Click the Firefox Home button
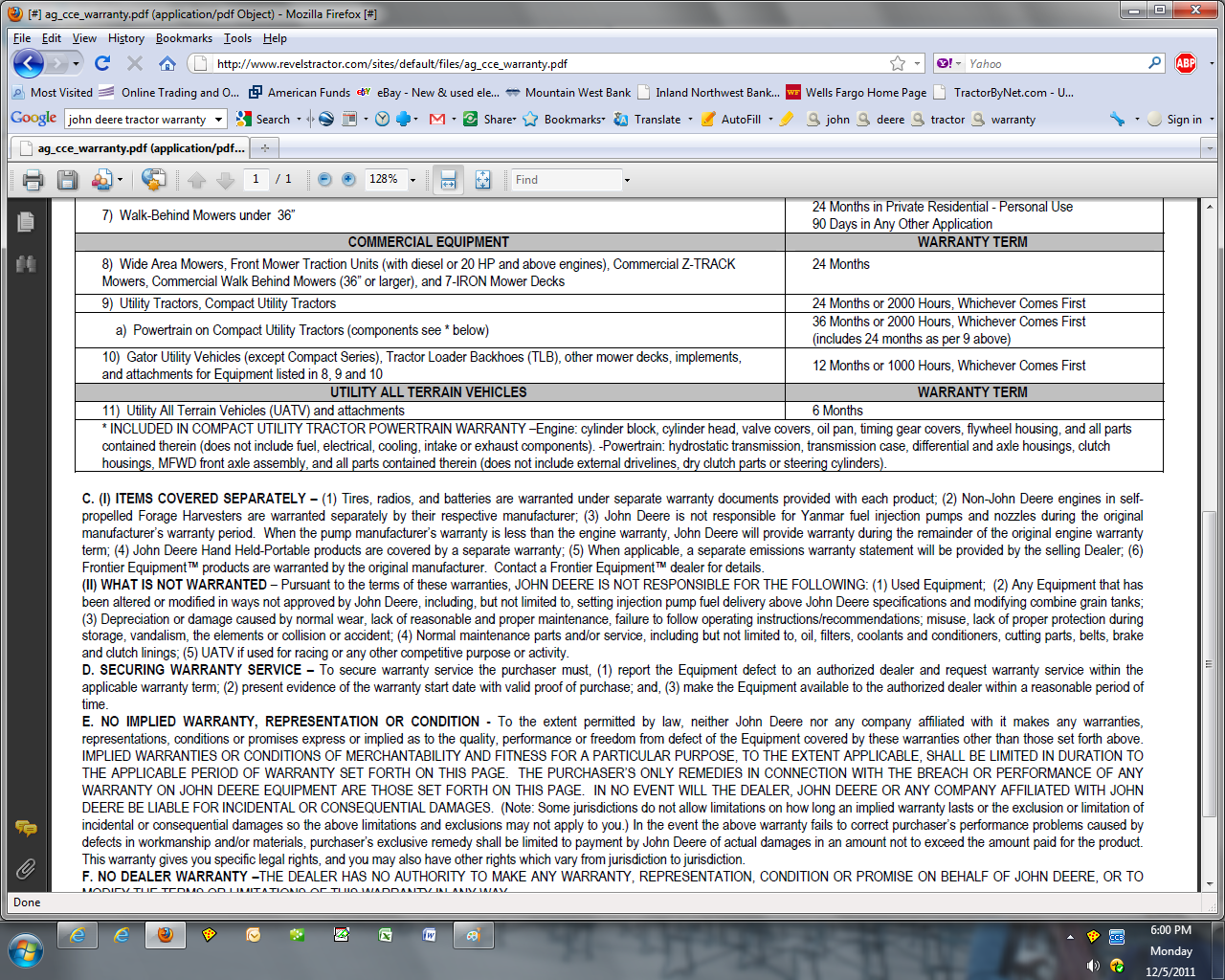This screenshot has width=1225, height=980. (167, 63)
